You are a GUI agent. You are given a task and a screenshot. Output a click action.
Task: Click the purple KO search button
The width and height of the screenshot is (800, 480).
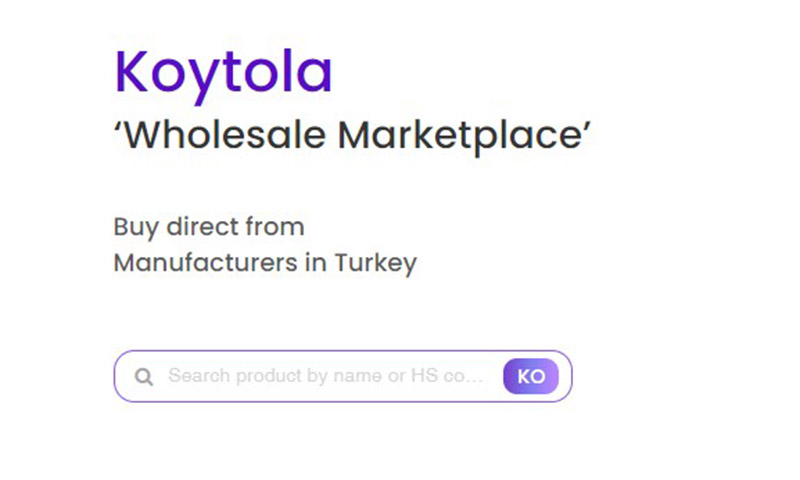coord(531,376)
